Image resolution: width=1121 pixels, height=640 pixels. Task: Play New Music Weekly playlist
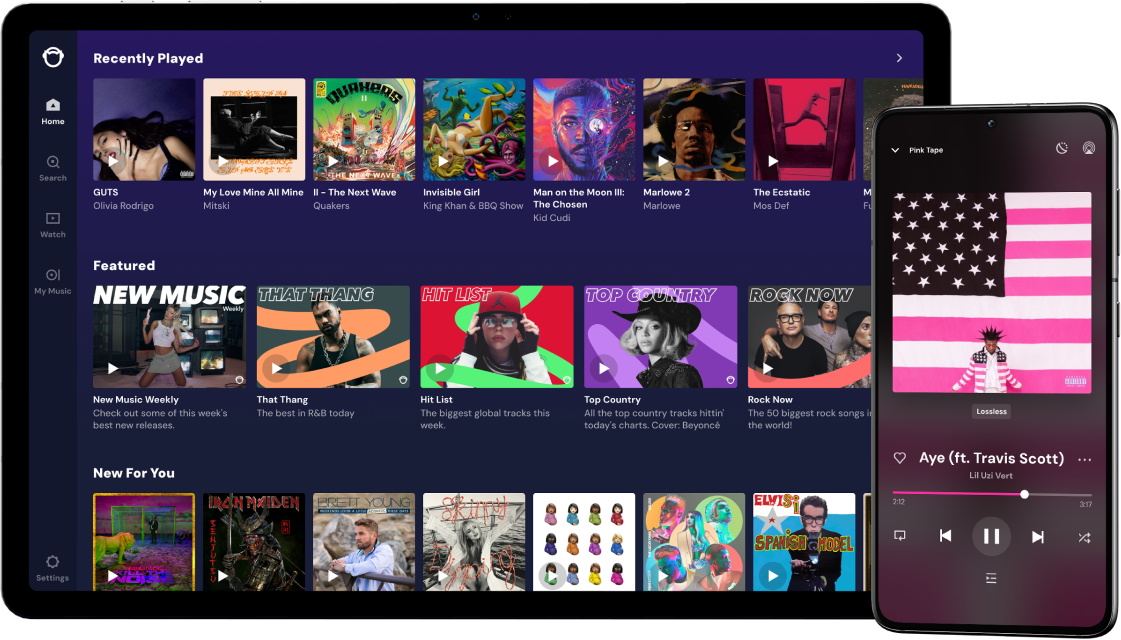(x=113, y=369)
